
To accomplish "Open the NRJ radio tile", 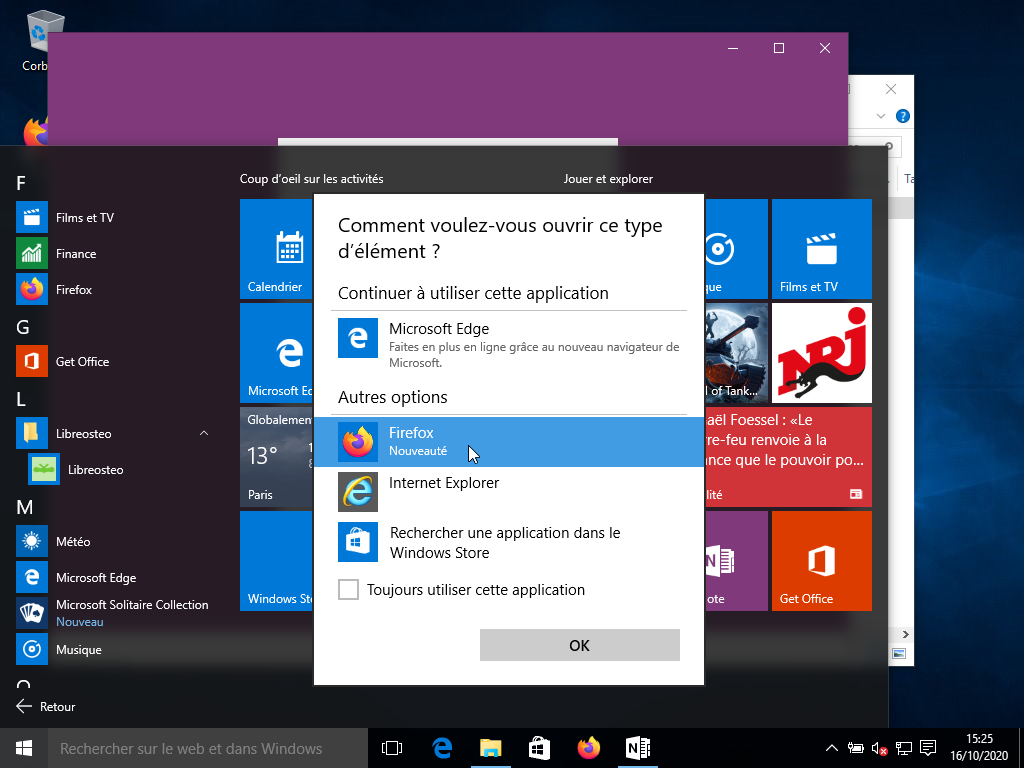I will point(822,353).
